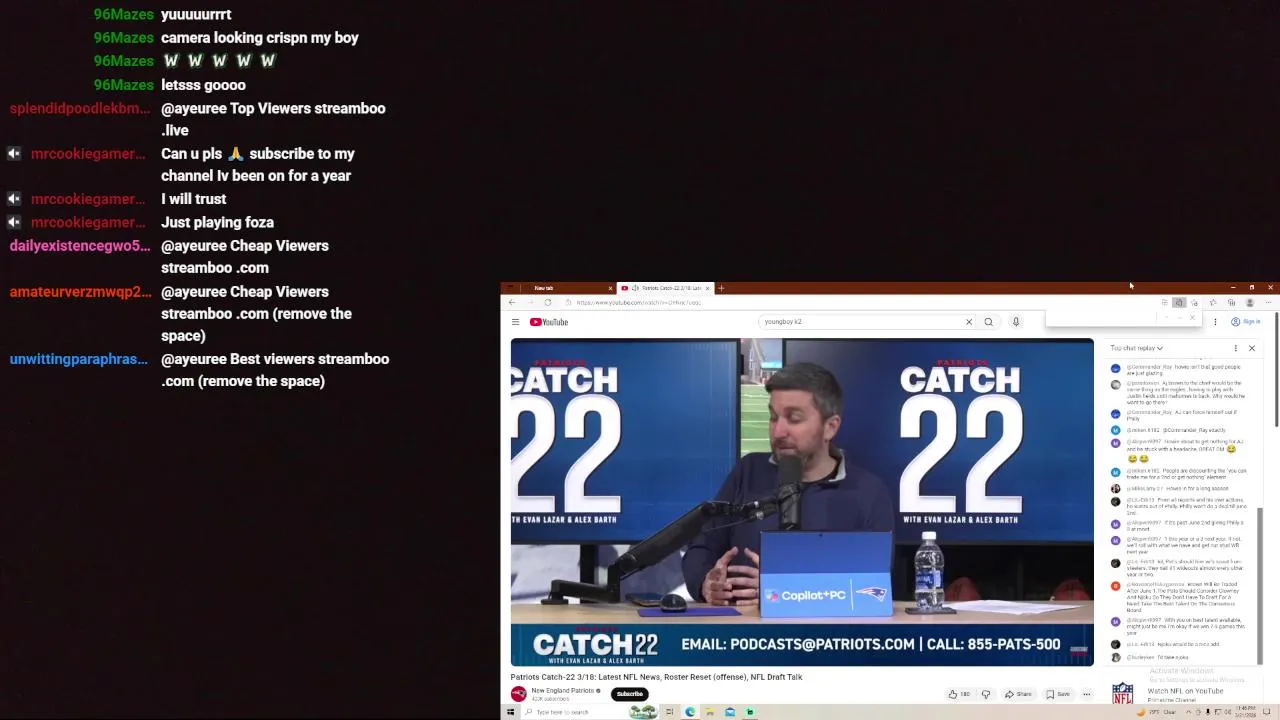Close the Patriots Catch-22 tab
Image resolution: width=1280 pixels, height=720 pixels.
tap(707, 288)
